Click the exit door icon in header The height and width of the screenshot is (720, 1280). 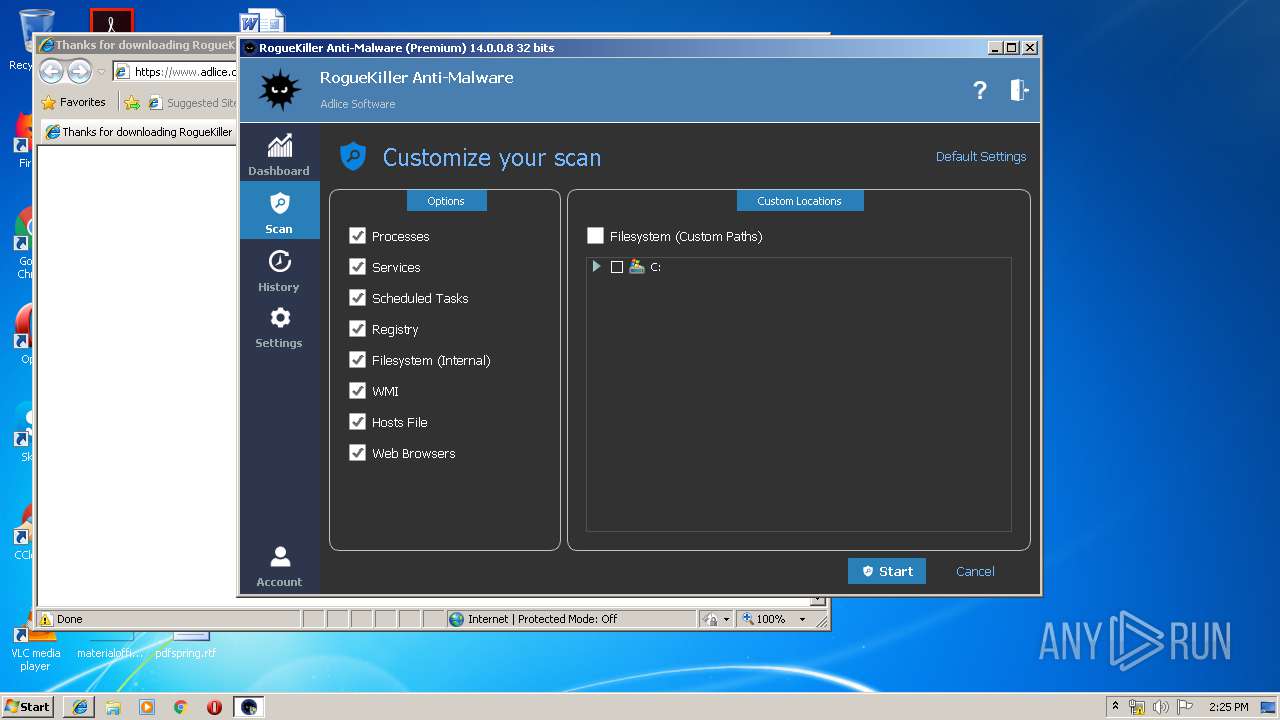[x=1019, y=90]
